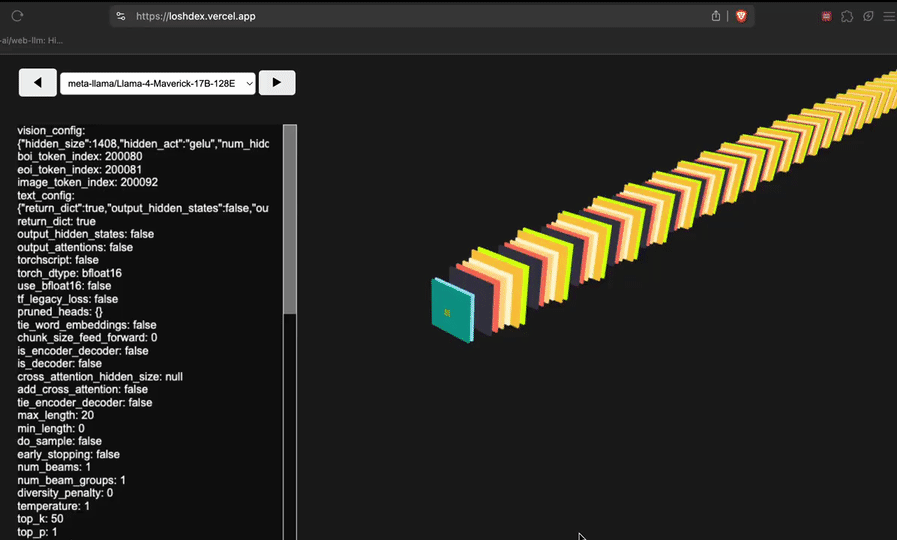Reload the page with the refresh icon
This screenshot has height=540, width=897.
tap(17, 16)
